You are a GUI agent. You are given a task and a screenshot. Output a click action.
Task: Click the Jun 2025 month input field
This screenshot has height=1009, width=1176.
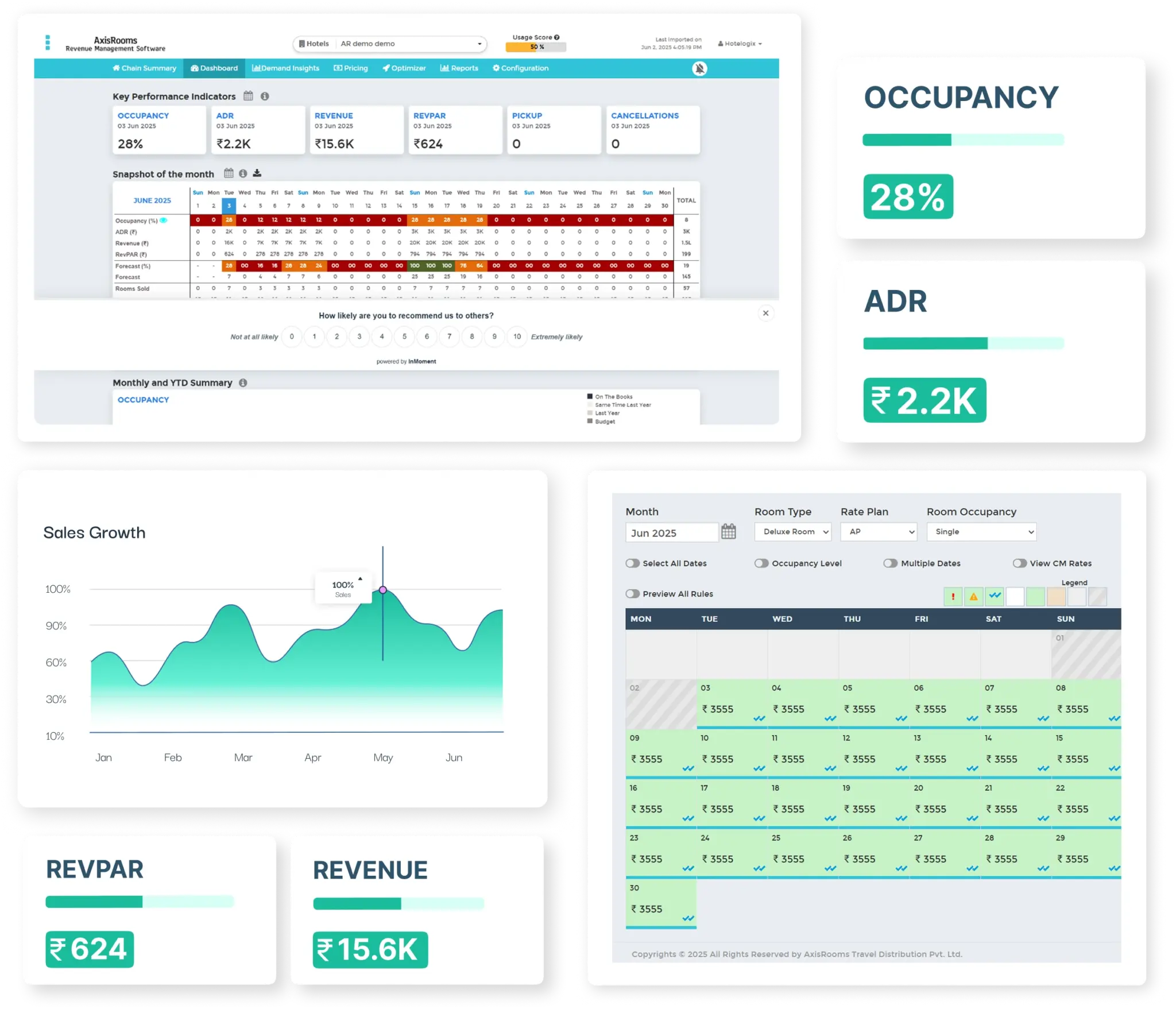click(x=671, y=533)
